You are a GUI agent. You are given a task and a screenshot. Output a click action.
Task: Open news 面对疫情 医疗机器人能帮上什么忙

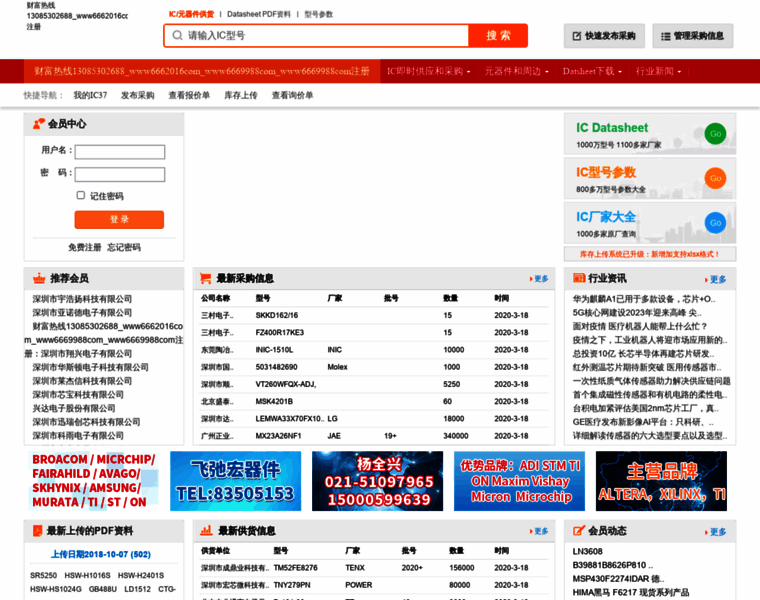[x=640, y=326]
